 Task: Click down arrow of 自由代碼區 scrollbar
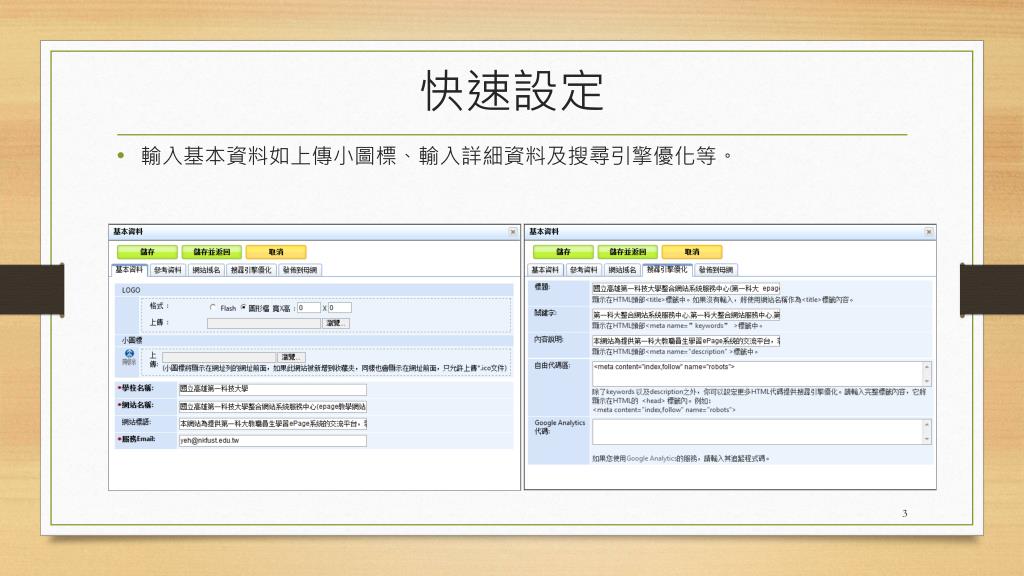pos(927,381)
